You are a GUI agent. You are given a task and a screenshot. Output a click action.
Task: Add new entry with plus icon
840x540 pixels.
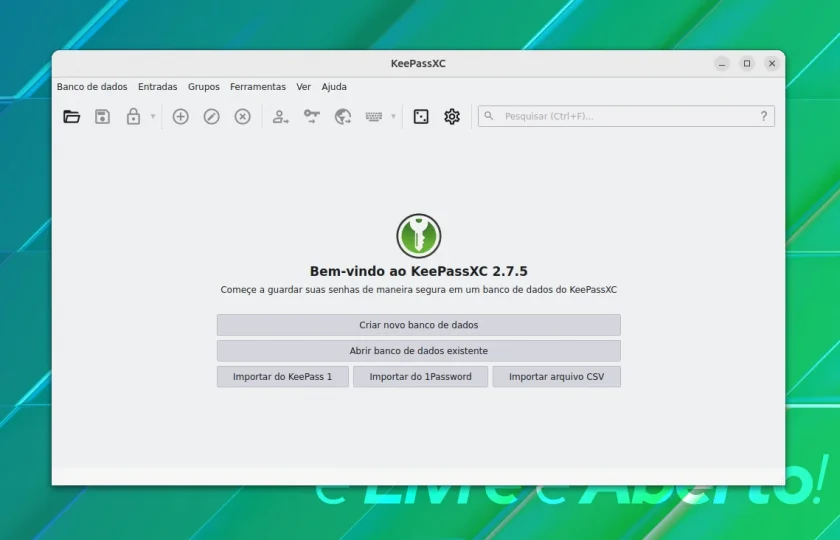point(181,116)
